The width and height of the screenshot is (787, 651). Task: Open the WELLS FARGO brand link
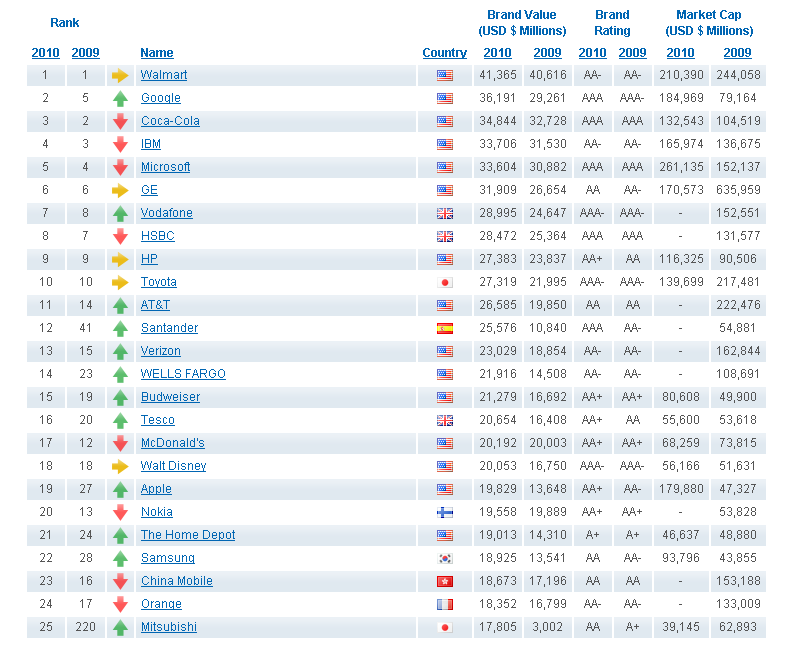click(x=183, y=374)
